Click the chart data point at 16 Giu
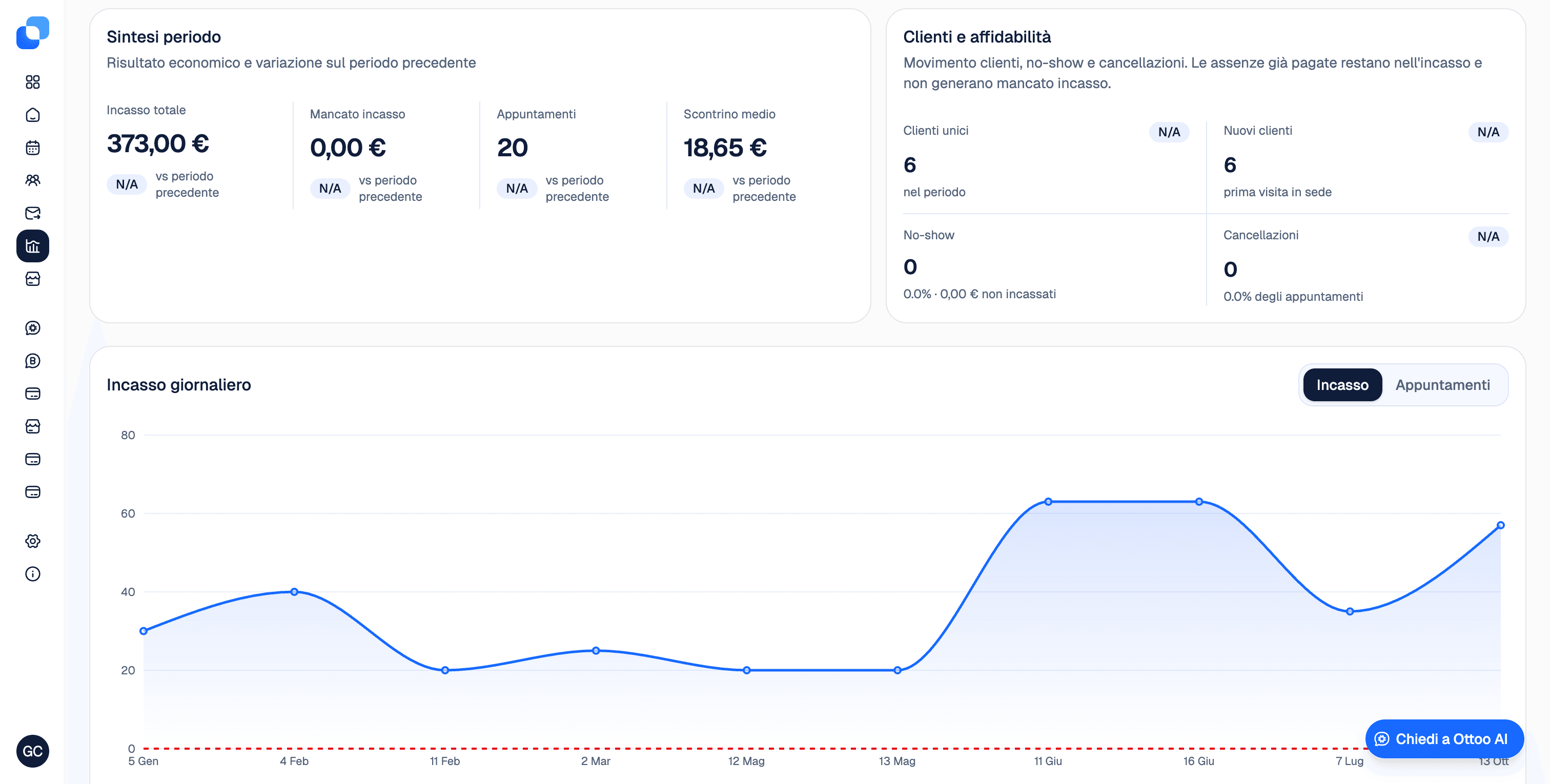 click(x=1199, y=502)
